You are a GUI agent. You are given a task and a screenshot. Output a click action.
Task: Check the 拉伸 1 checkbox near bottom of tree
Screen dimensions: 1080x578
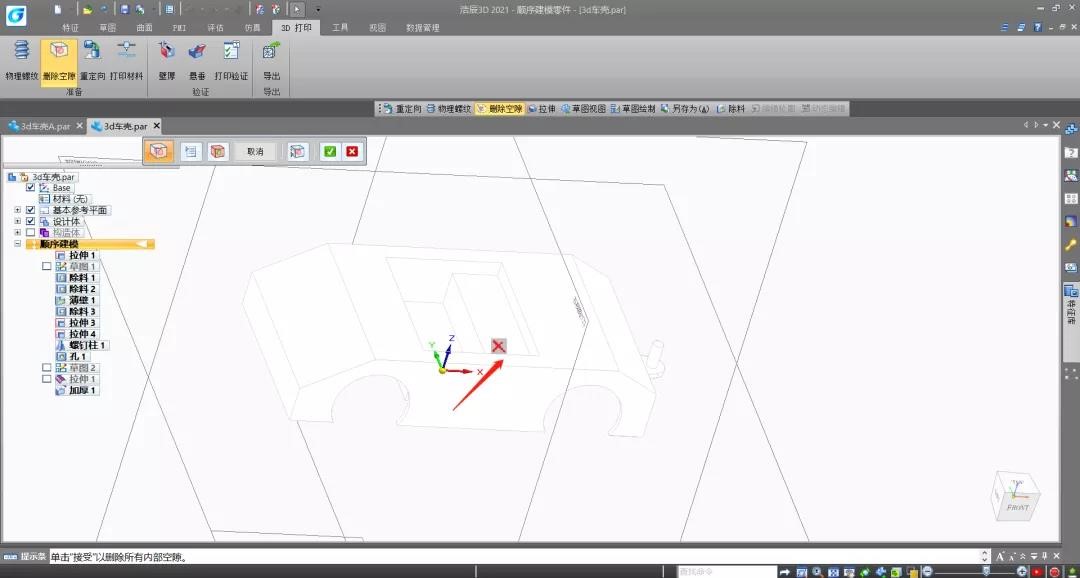pos(47,379)
